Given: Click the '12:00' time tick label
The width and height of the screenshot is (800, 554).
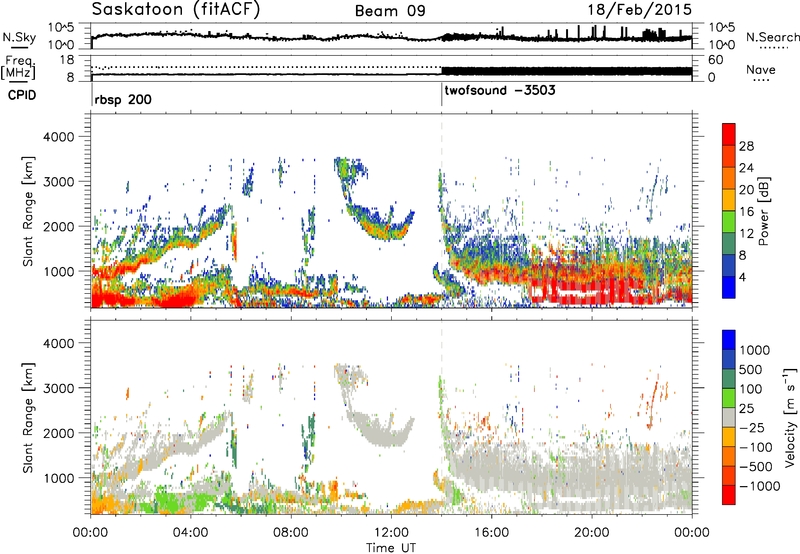Looking at the screenshot, I should pyautogui.click(x=391, y=533).
